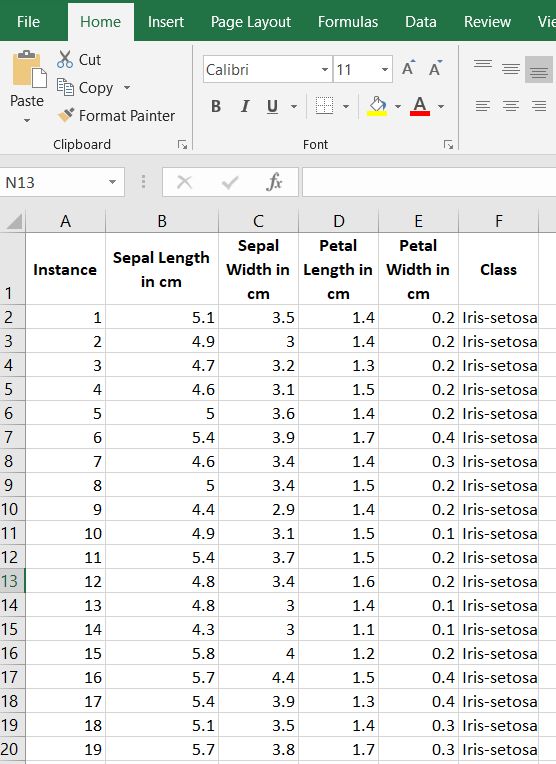Select column B header

pos(162,221)
